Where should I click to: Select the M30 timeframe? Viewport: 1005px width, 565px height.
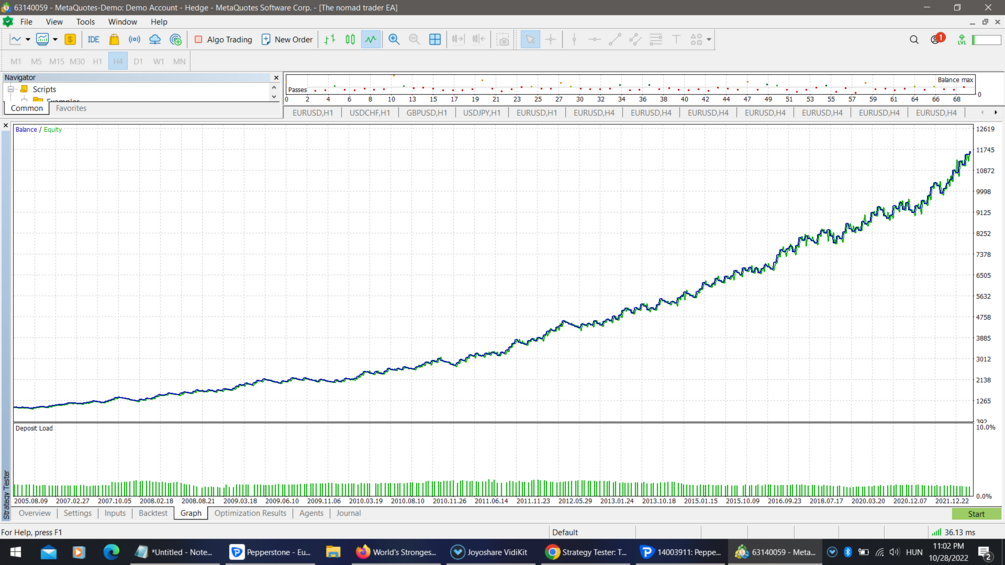[x=77, y=61]
